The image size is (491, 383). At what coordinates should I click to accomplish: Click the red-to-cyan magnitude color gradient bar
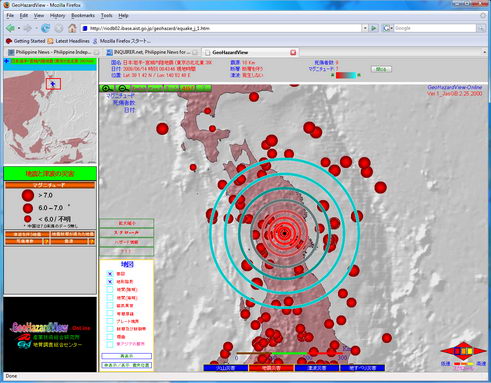point(346,75)
